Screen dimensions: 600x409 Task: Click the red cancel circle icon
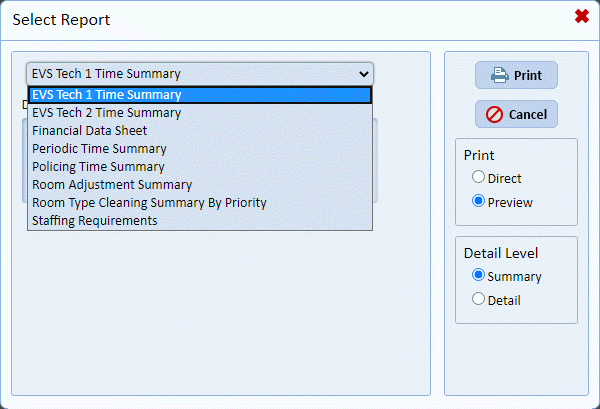click(494, 115)
